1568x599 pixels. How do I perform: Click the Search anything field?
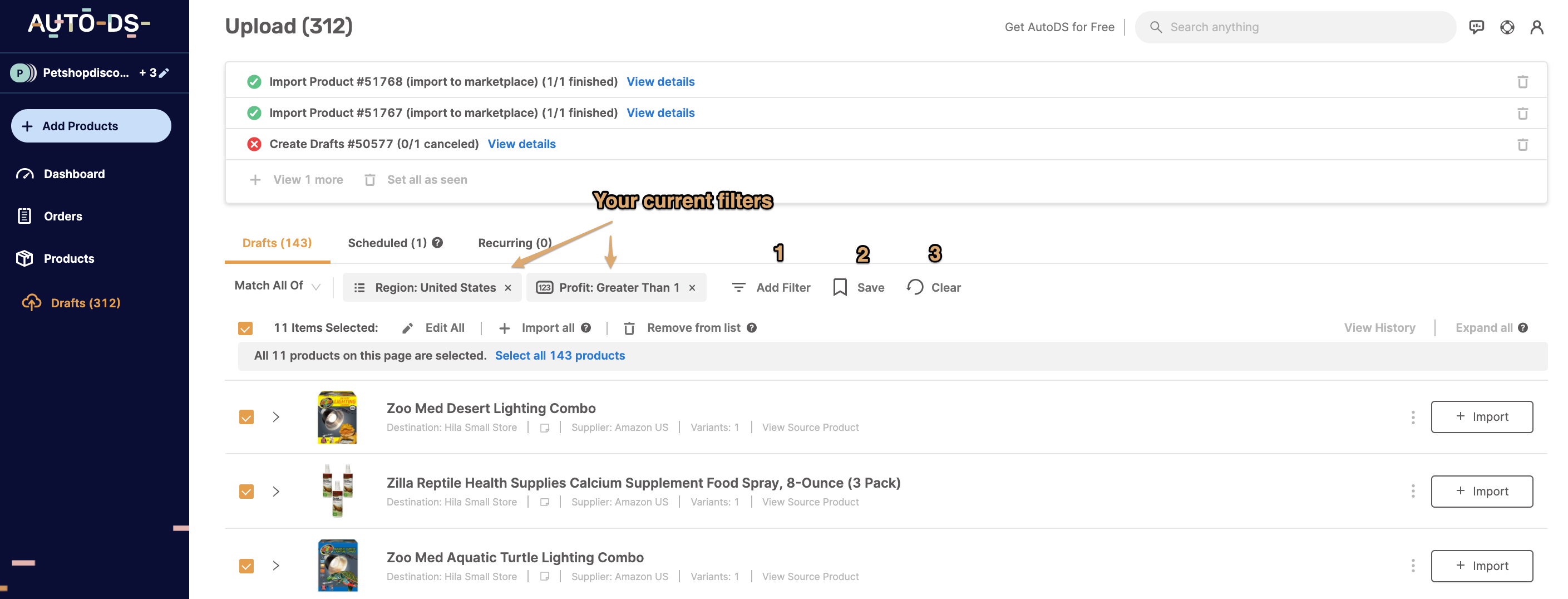[1295, 27]
